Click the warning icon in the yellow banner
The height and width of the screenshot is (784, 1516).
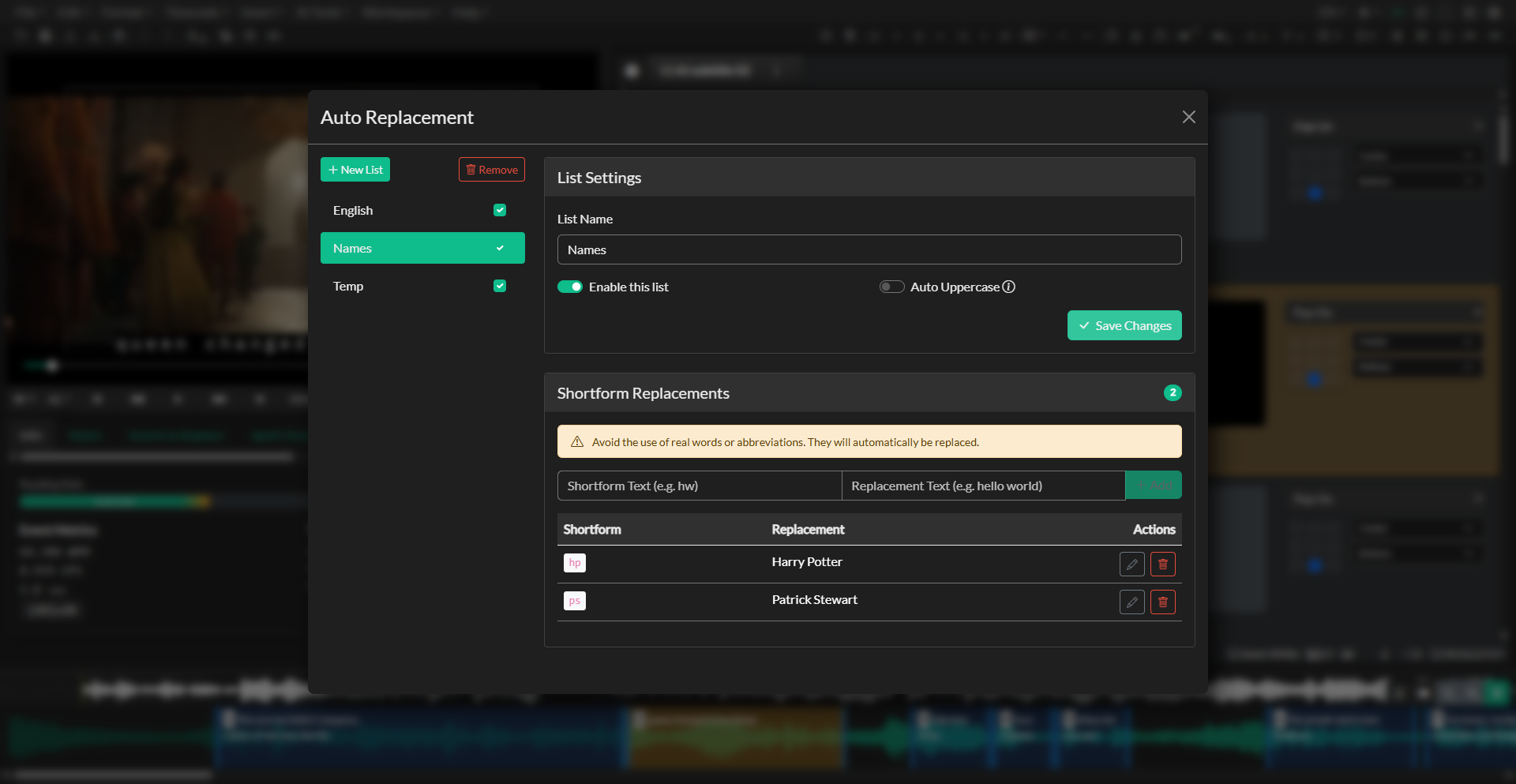577,442
